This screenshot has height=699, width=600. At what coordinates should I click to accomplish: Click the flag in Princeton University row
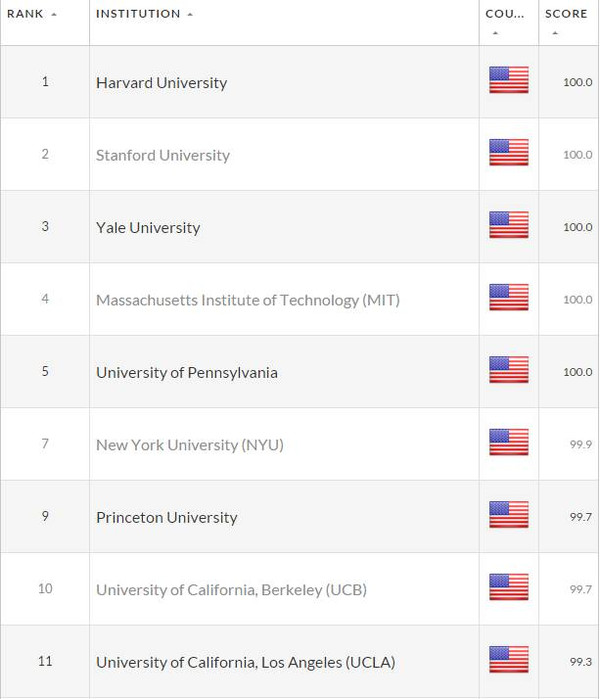pyautogui.click(x=509, y=515)
